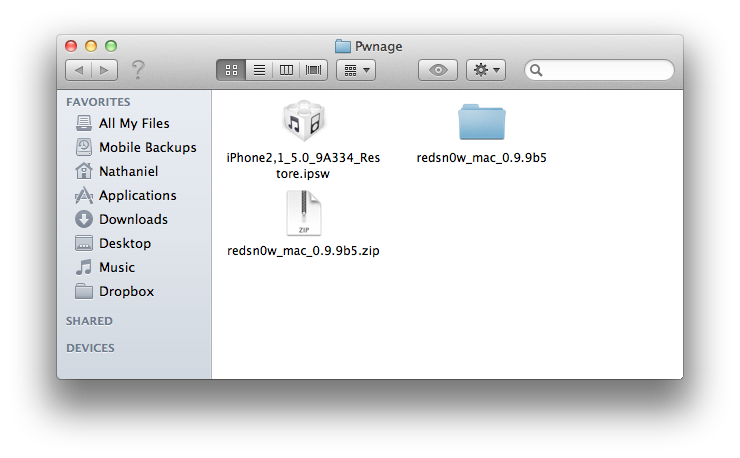Switch to Cover Flow view
The image size is (740, 458).
coord(314,70)
